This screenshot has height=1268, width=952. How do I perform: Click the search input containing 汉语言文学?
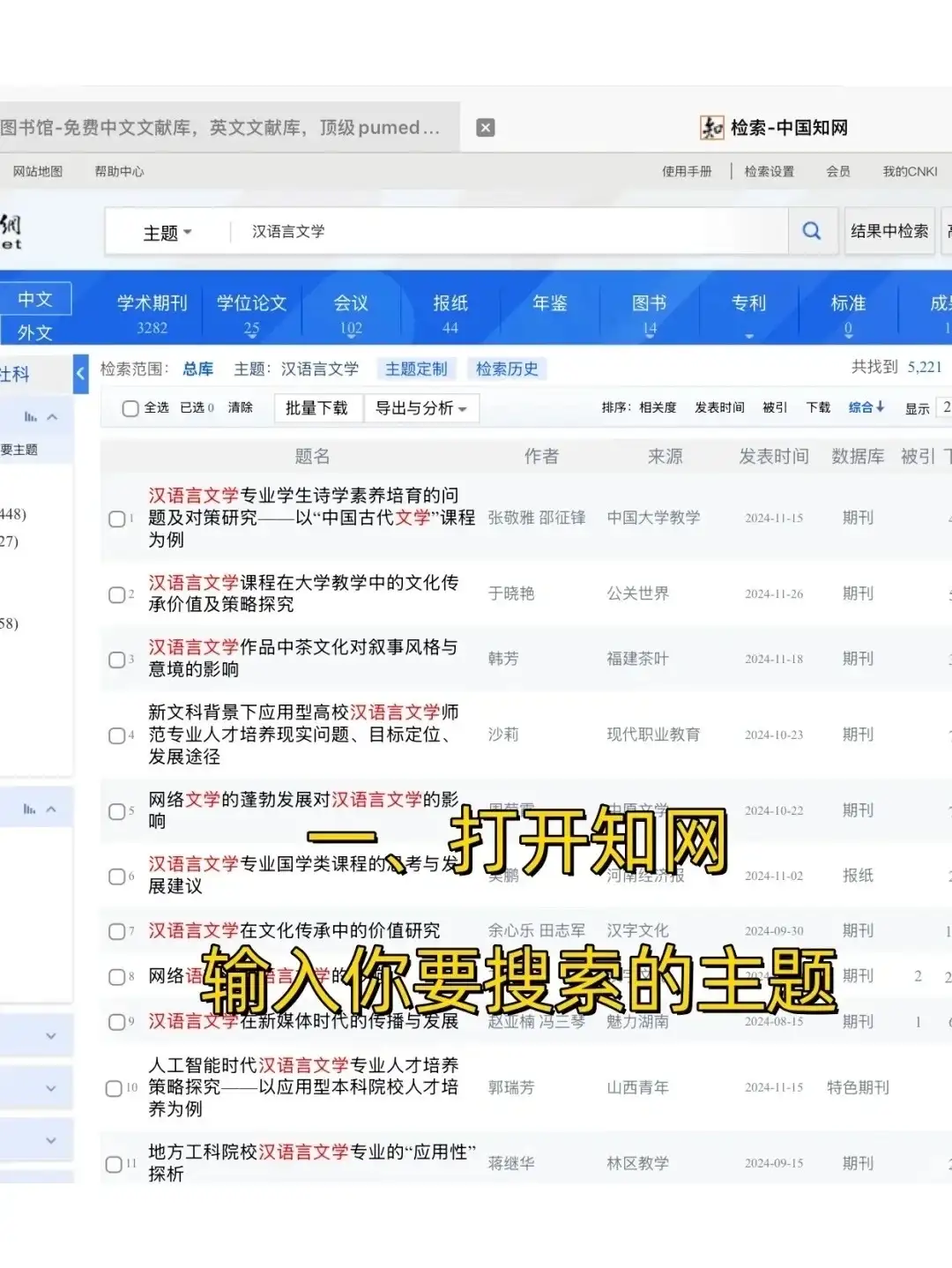(x=441, y=232)
